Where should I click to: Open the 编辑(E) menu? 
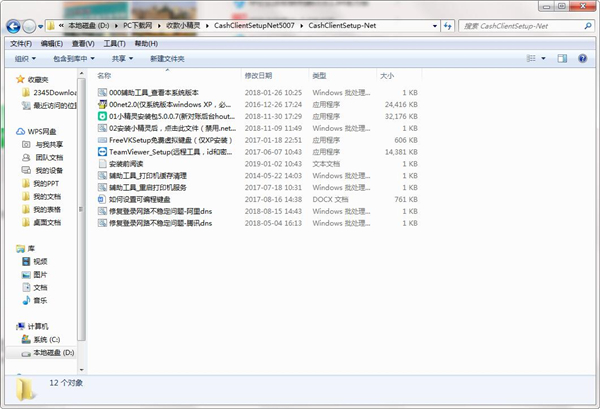(52, 44)
